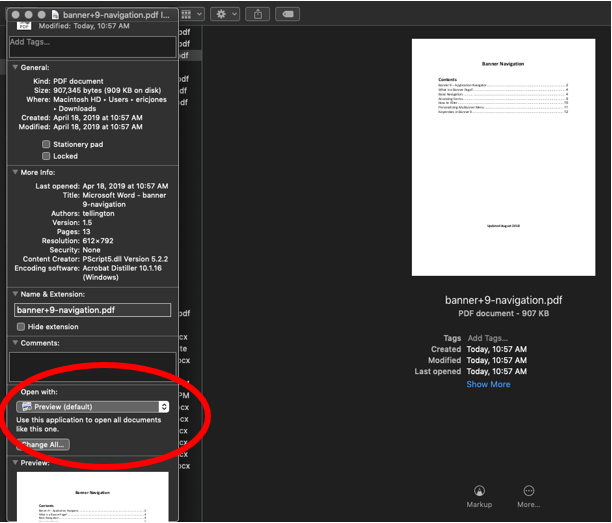Click the large Banner Navigation document thumbnail
Viewport: 612px width, 523px height.
[x=503, y=157]
